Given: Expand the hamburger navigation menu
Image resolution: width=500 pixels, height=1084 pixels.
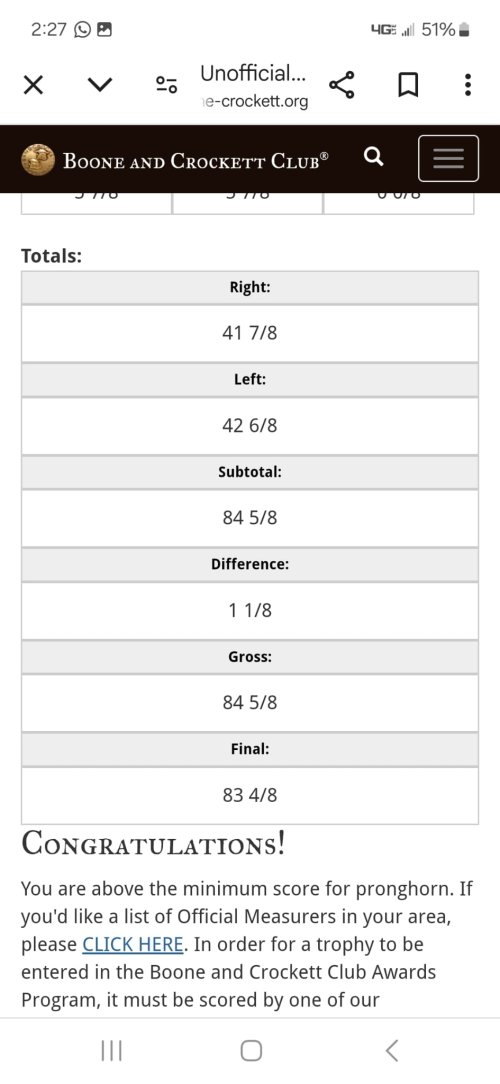Looking at the screenshot, I should coord(448,158).
